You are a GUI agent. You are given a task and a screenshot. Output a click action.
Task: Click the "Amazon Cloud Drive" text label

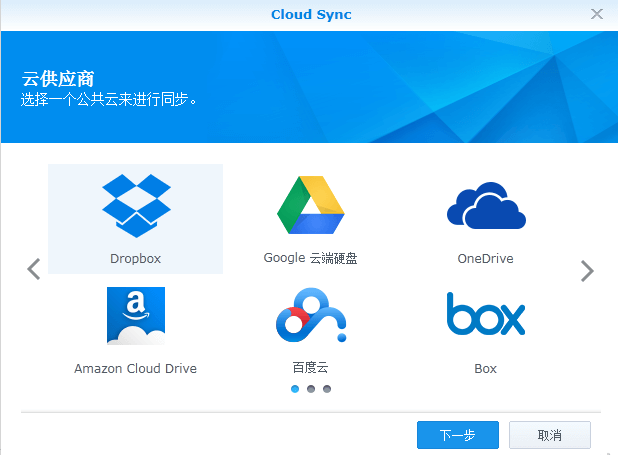click(x=136, y=369)
